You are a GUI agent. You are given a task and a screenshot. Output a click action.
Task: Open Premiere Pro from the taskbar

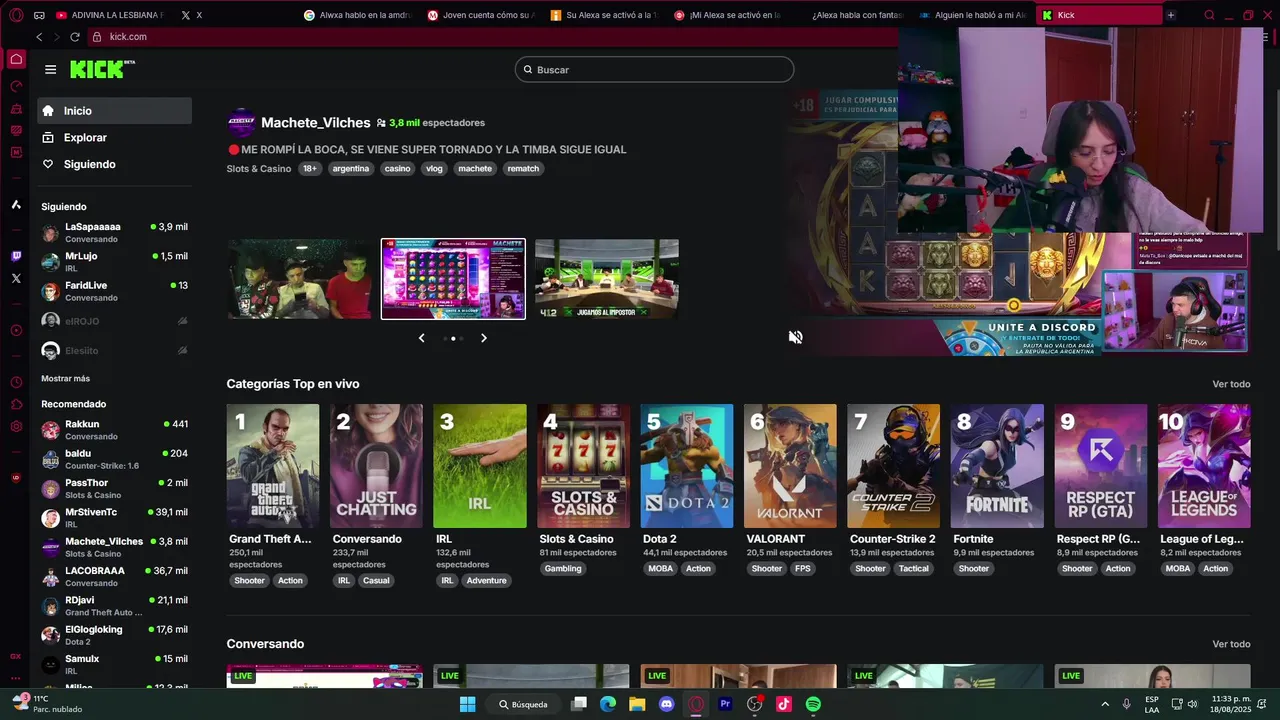tap(725, 704)
